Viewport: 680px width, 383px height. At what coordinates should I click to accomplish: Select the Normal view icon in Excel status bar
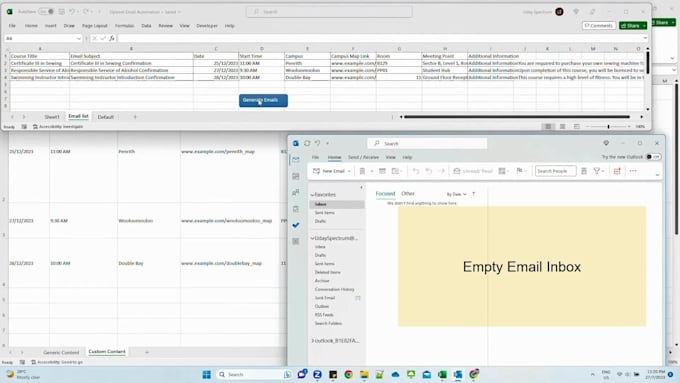[548, 127]
